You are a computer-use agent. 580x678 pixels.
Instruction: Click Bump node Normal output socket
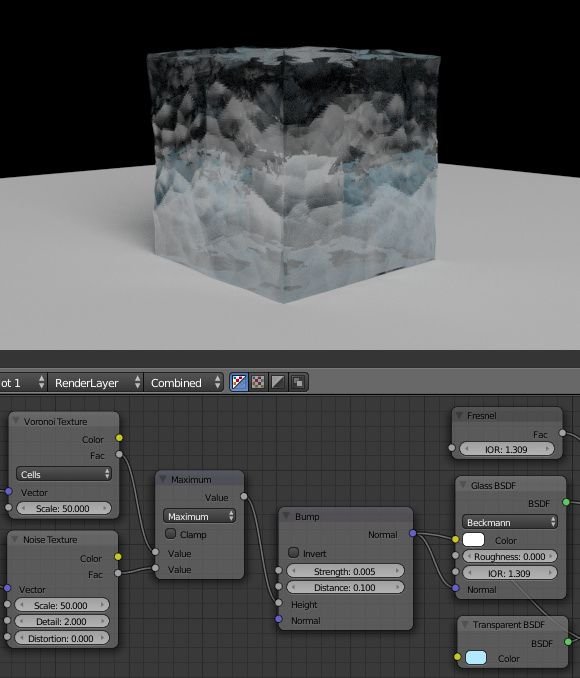click(x=413, y=533)
